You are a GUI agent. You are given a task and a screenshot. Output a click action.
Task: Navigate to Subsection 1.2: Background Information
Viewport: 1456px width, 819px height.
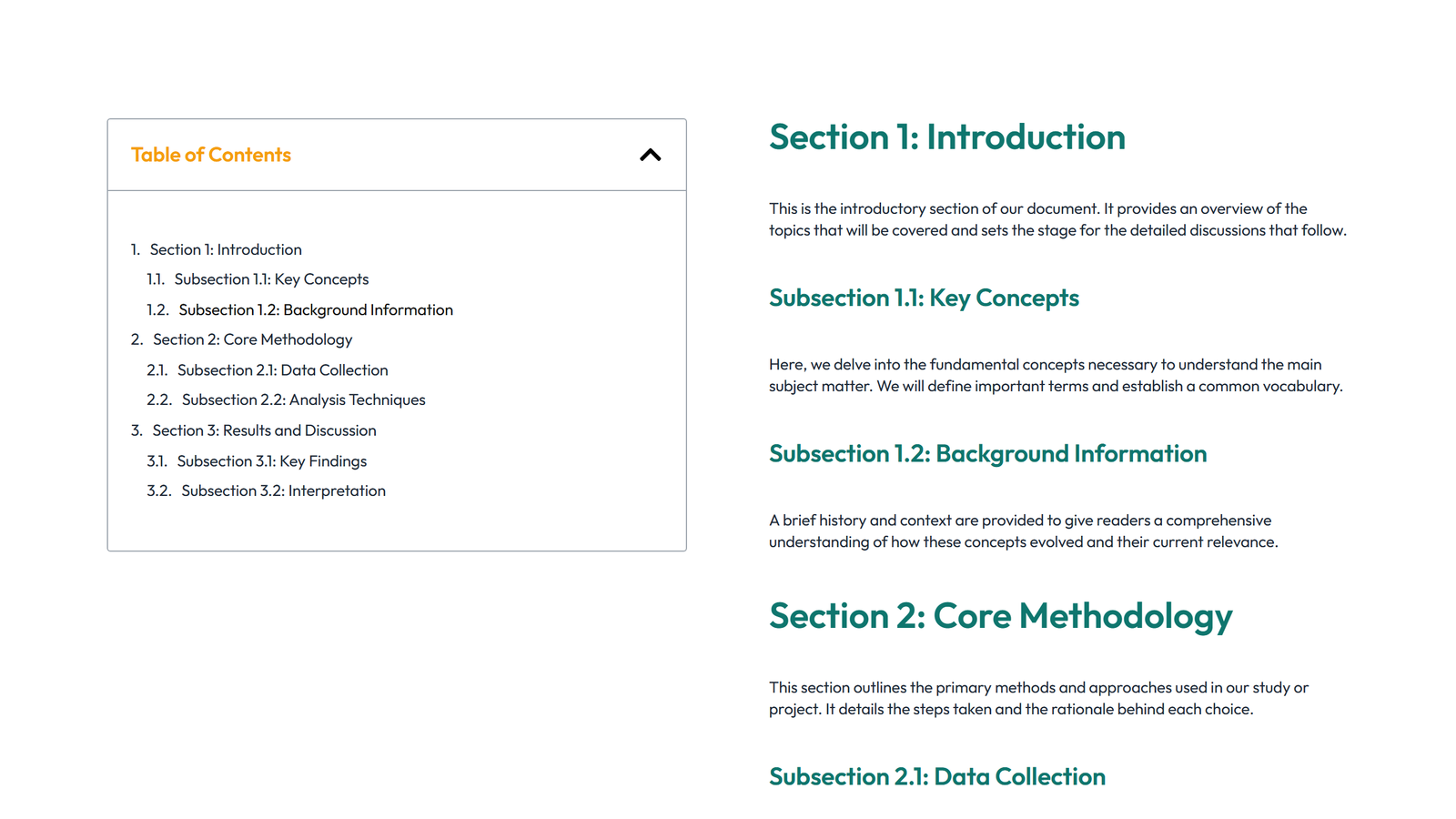315,309
